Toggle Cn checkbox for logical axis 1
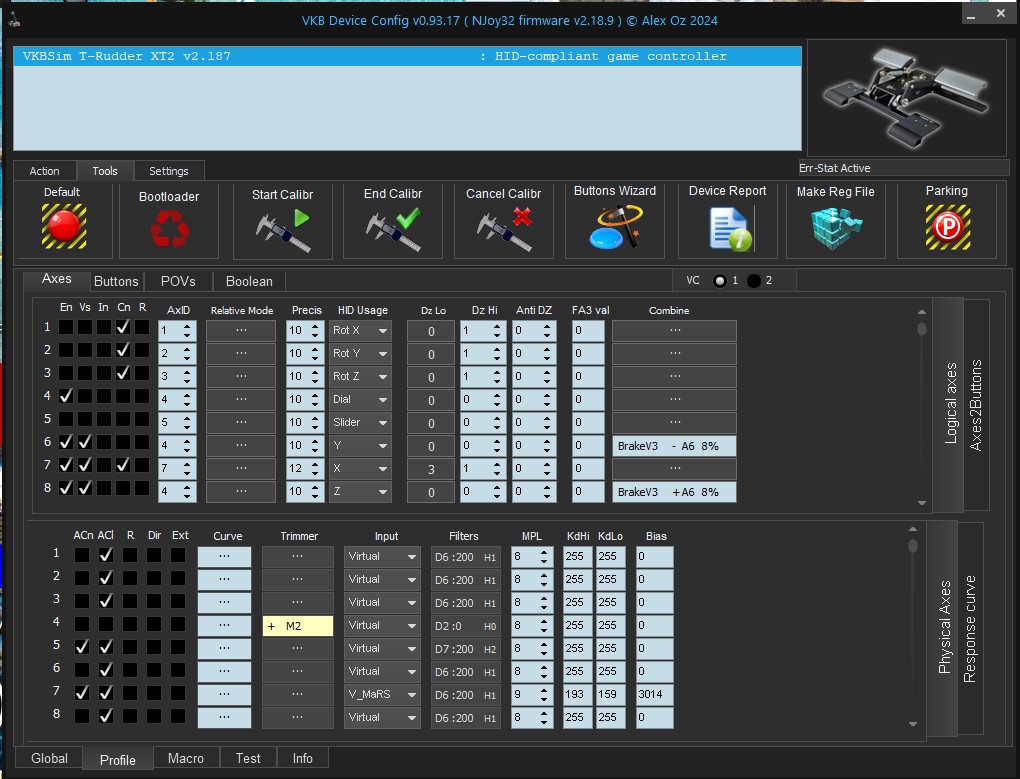Screen dimensions: 1020x779 coord(123,327)
